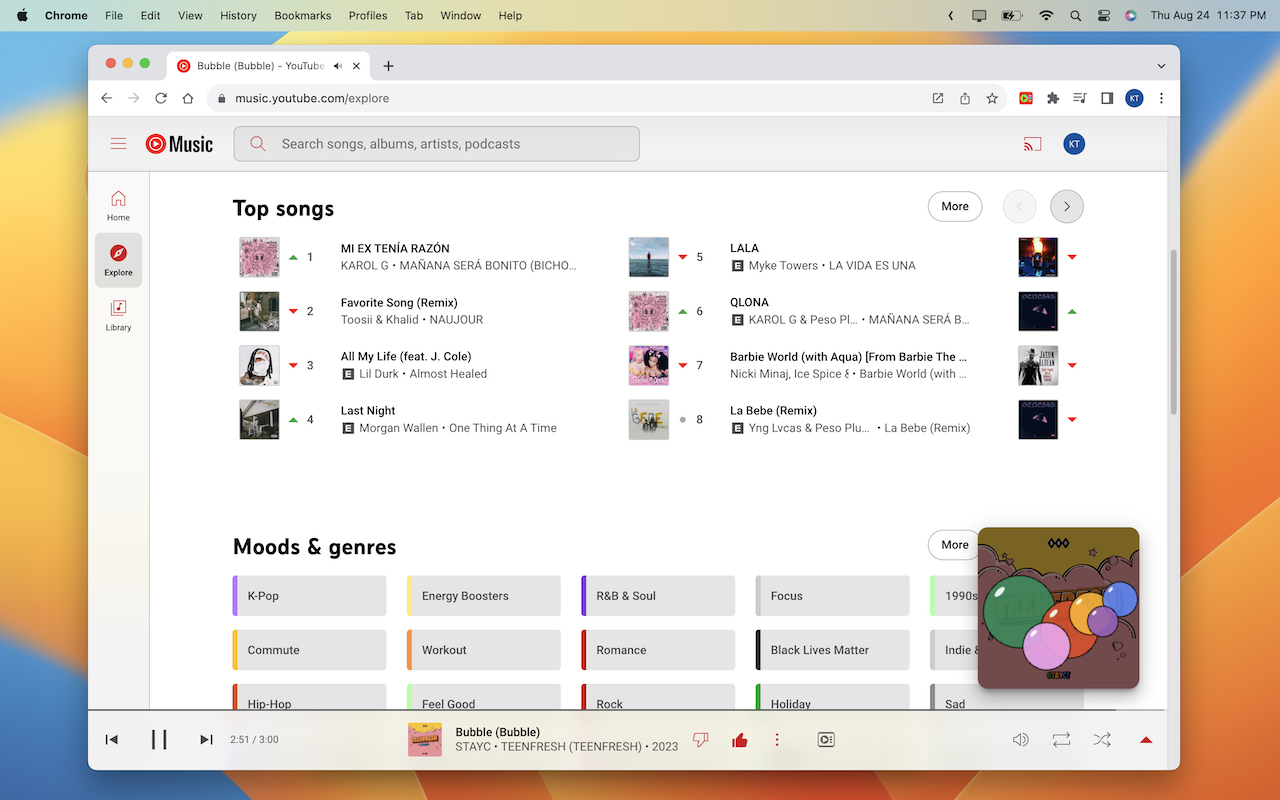1280x800 pixels.
Task: Go to Home via the sidebar icon
Action: 118,205
